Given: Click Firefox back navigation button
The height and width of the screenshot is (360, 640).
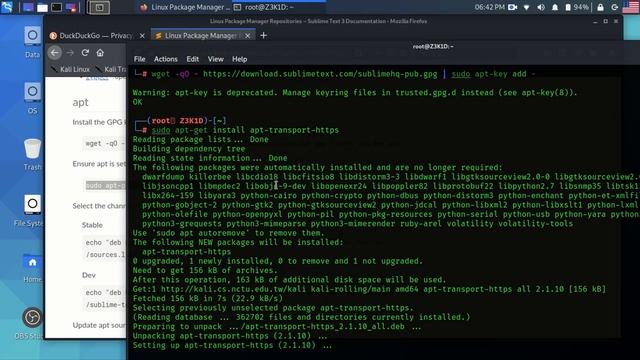Looking at the screenshot, I should click(x=55, y=53).
